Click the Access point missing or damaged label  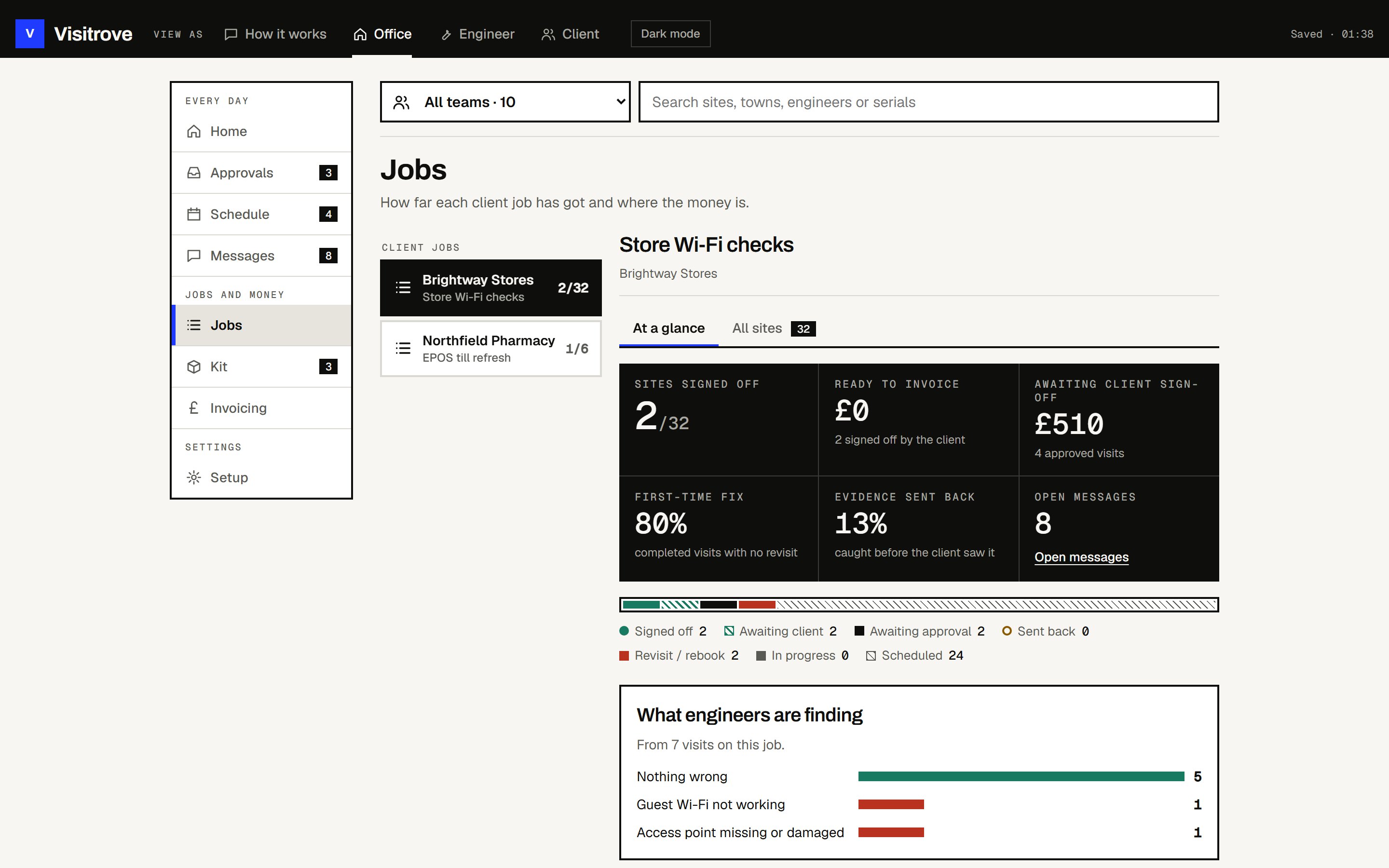[740, 832]
